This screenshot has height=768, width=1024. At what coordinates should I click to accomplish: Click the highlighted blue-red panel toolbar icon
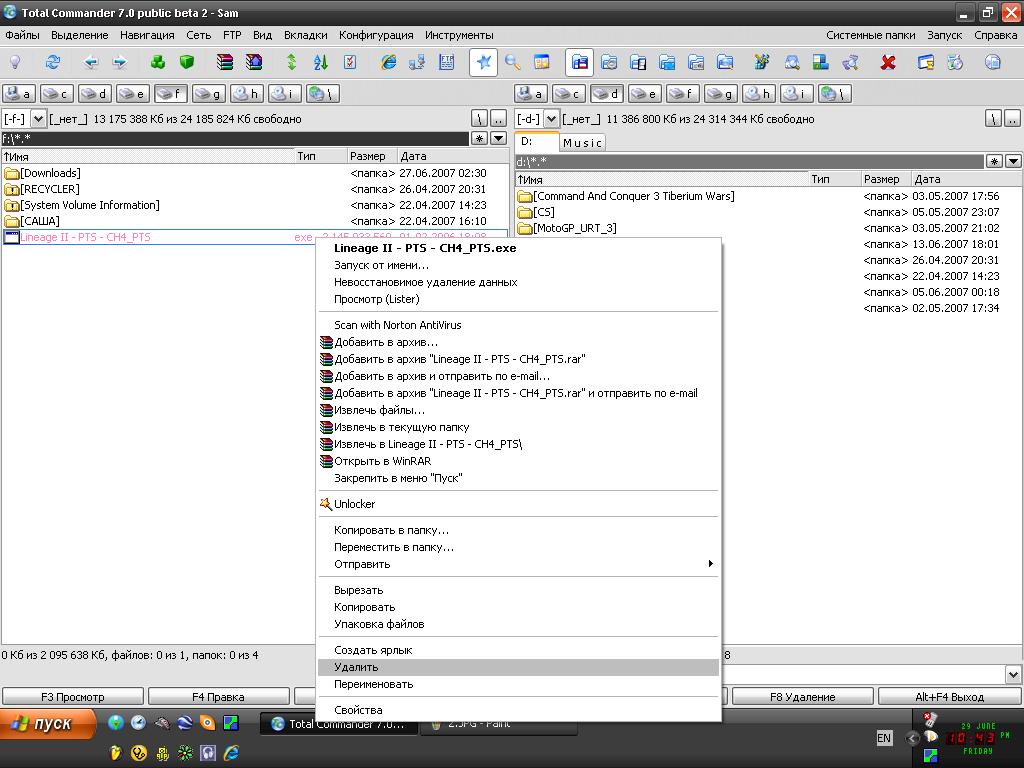pyautogui.click(x=579, y=63)
